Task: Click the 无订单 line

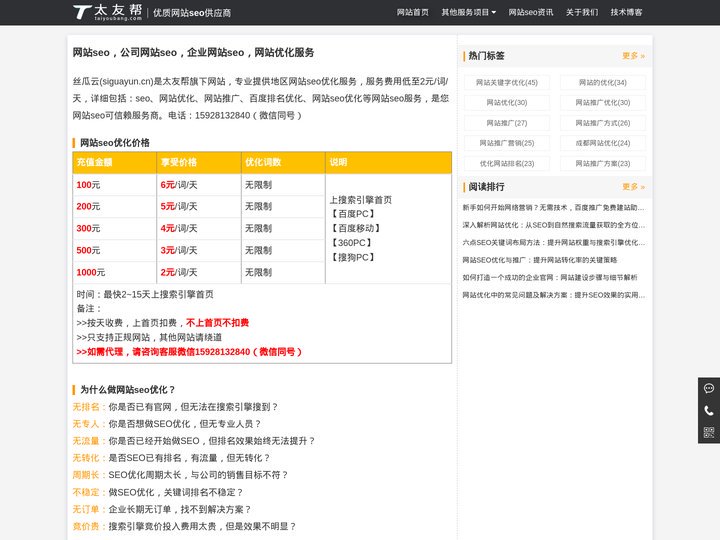Action: pyautogui.click(x=163, y=510)
